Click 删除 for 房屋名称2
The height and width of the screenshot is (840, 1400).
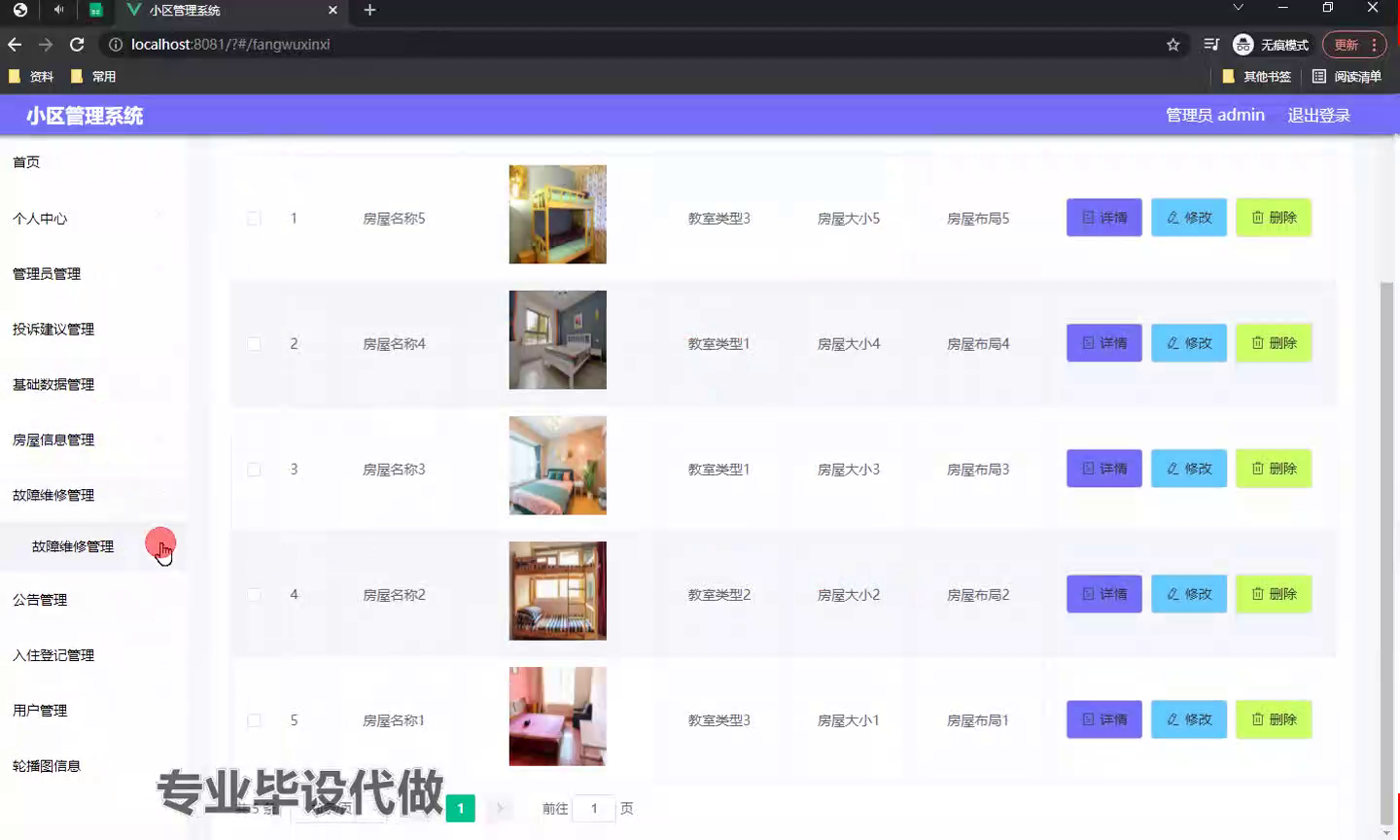point(1274,594)
